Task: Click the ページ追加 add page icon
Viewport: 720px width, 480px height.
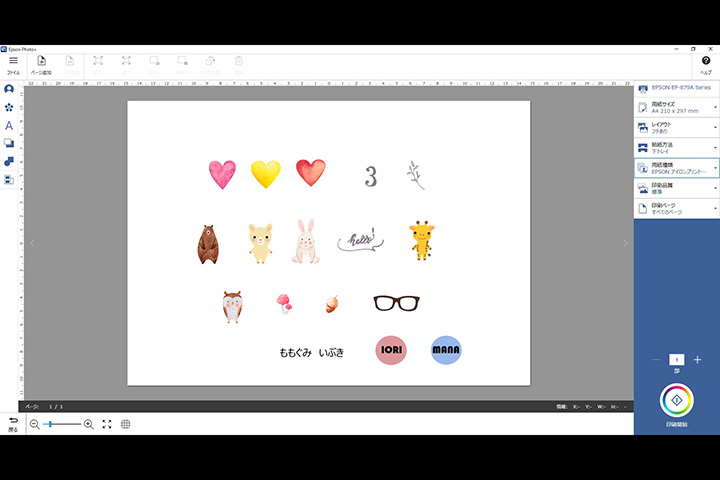Action: pyautogui.click(x=41, y=62)
